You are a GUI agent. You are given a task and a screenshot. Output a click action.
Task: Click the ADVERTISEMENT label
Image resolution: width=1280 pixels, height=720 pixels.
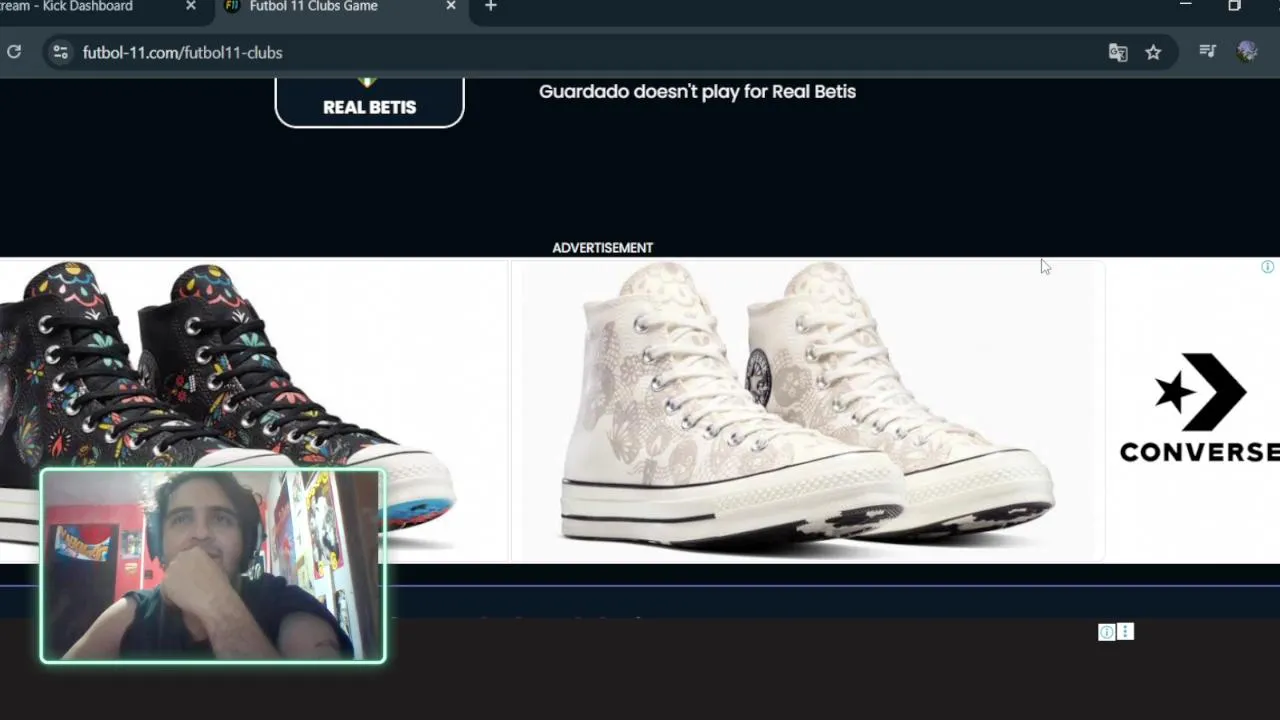[602, 248]
